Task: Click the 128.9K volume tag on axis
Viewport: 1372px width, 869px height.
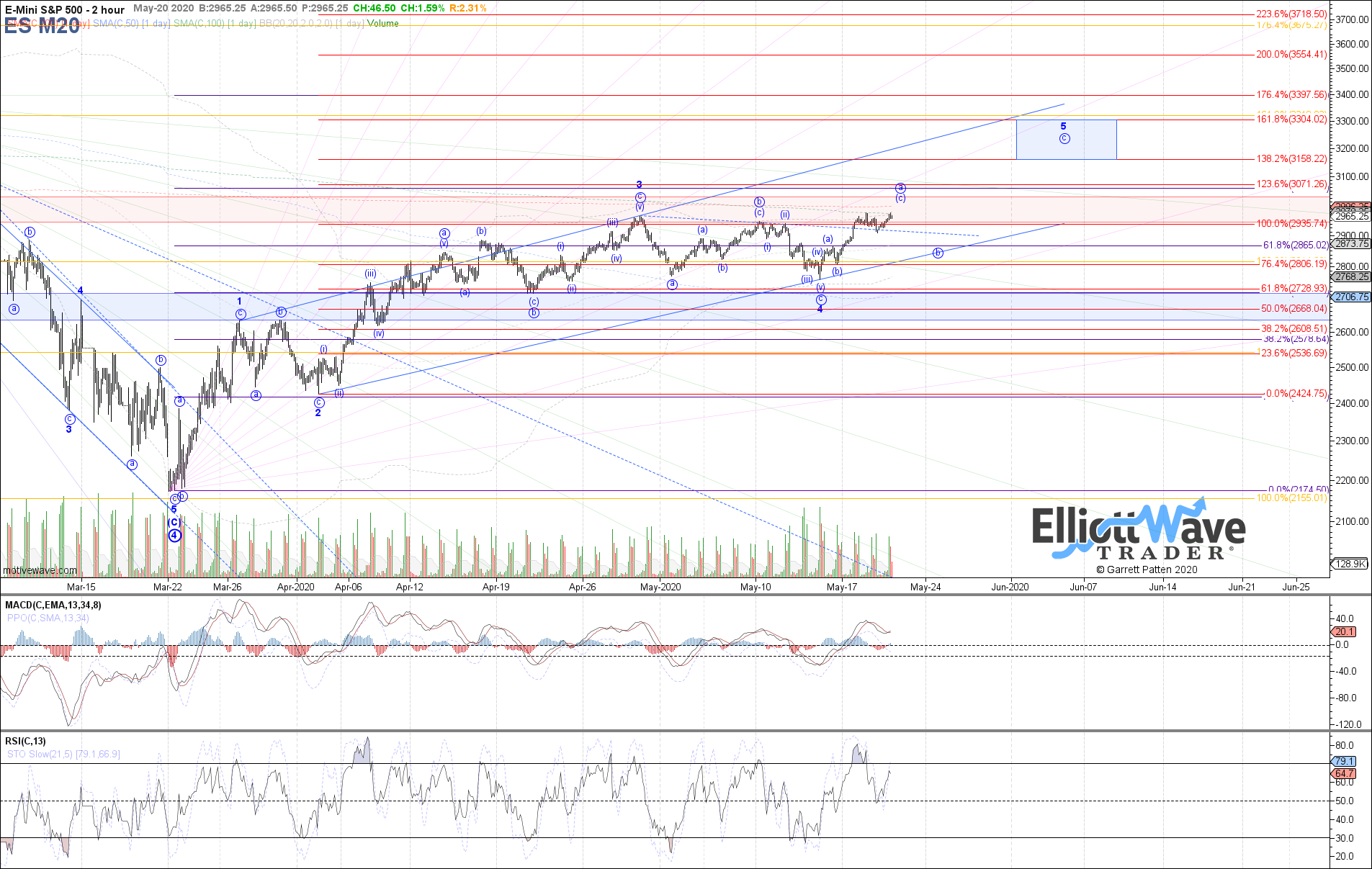Action: [x=1350, y=564]
